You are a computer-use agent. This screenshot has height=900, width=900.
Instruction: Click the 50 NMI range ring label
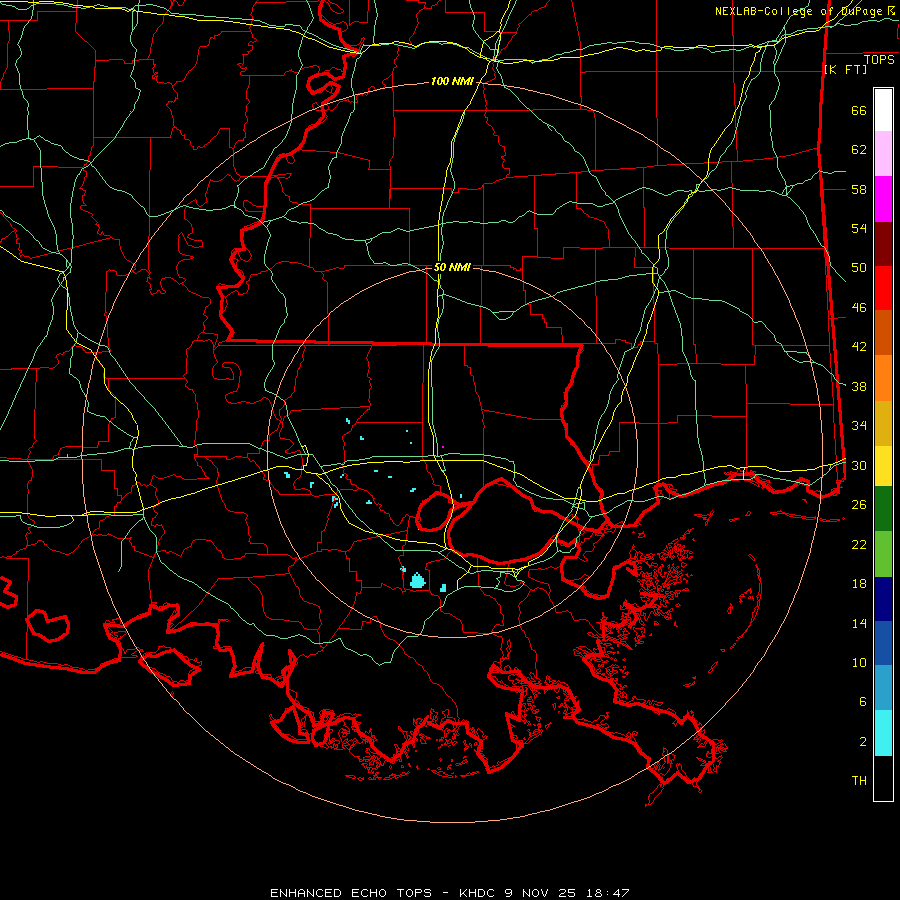pos(452,267)
